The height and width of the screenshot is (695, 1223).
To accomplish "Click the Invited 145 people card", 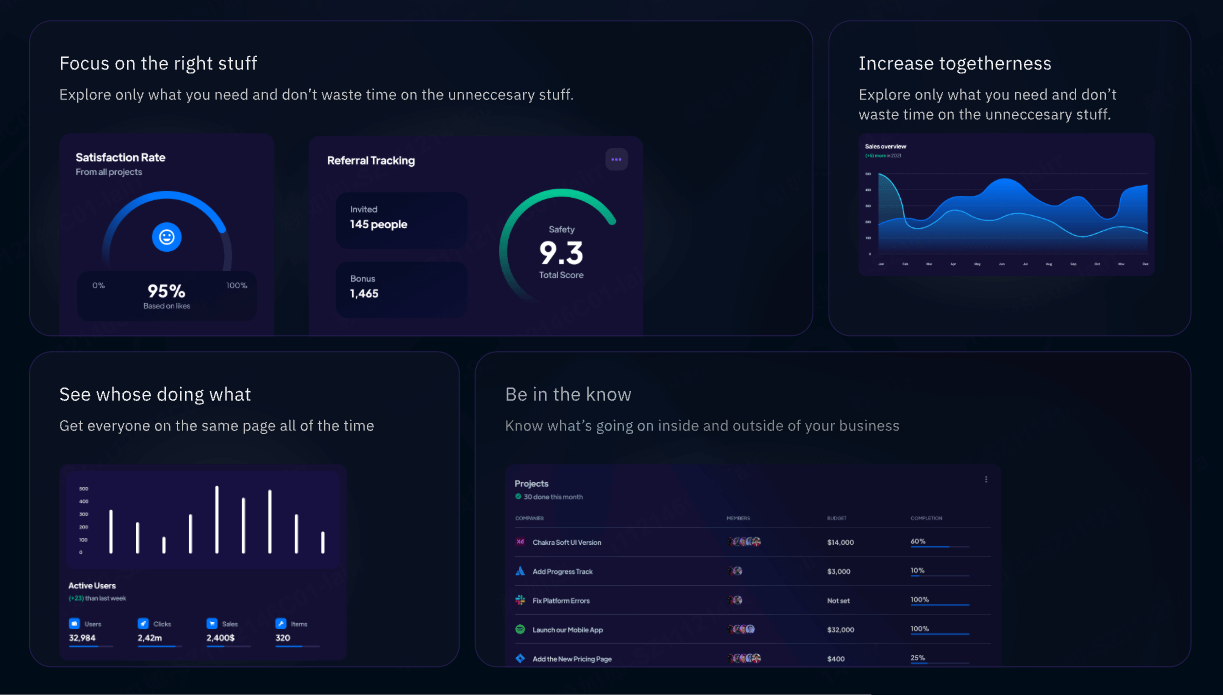I will (401, 218).
